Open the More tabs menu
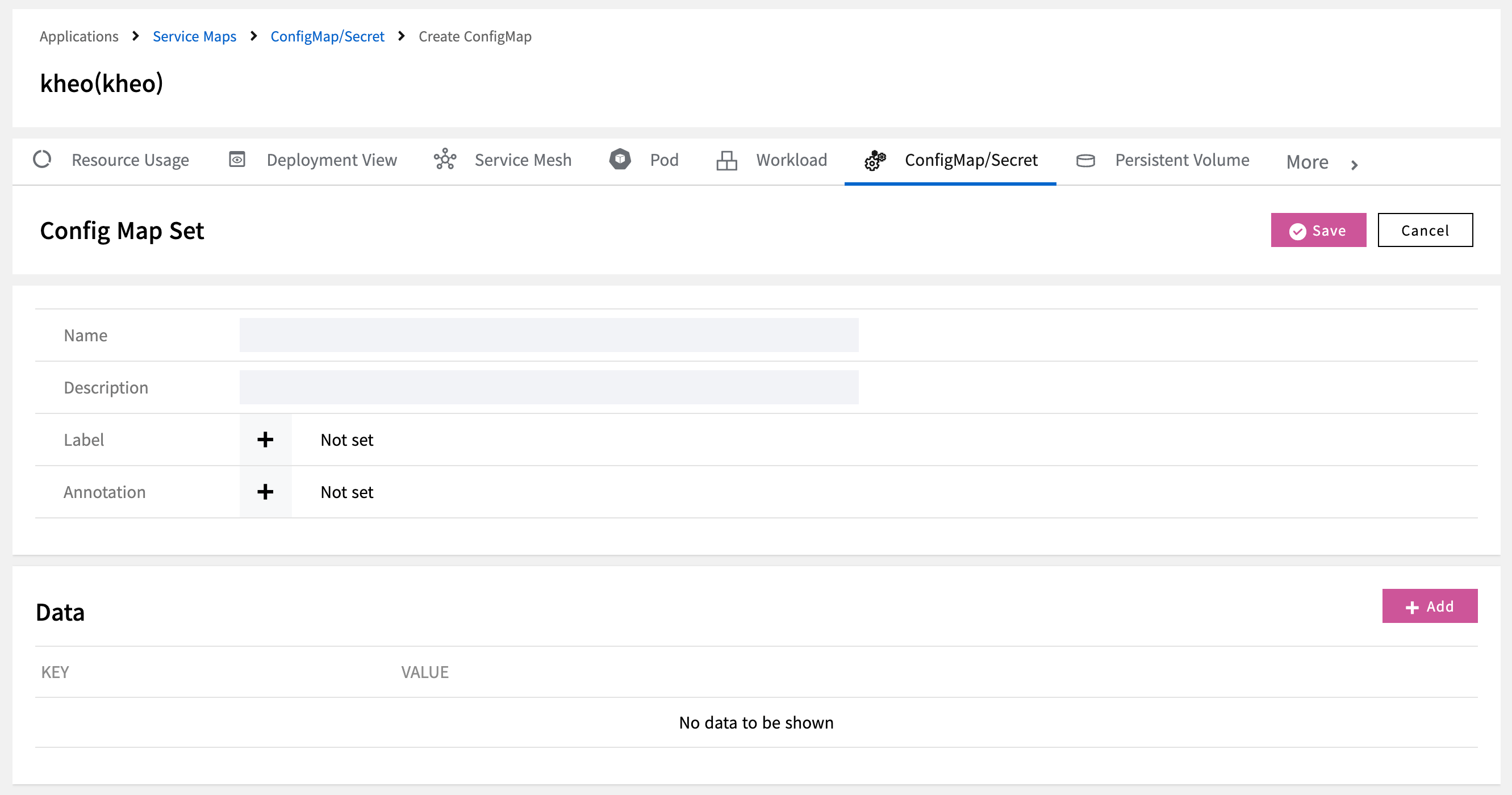1512x795 pixels. tap(1307, 162)
